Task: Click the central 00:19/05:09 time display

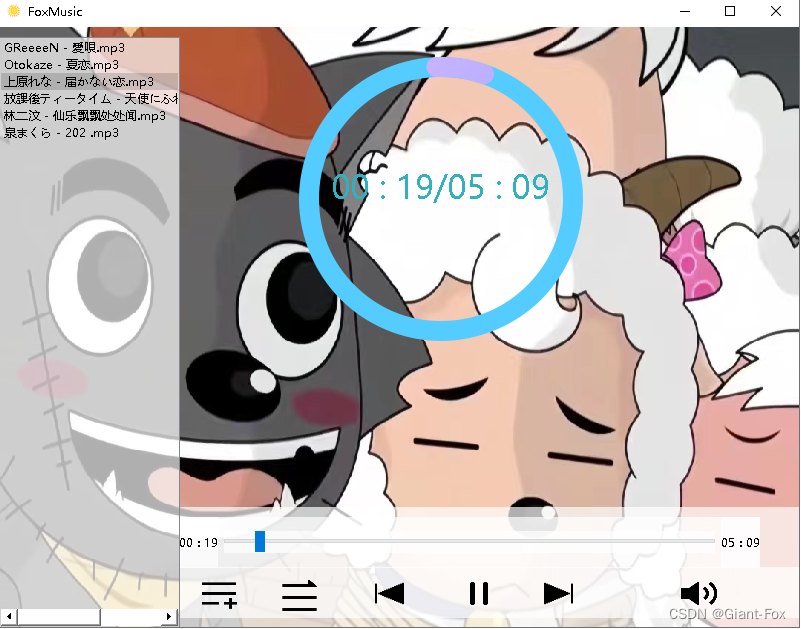Action: pos(440,187)
